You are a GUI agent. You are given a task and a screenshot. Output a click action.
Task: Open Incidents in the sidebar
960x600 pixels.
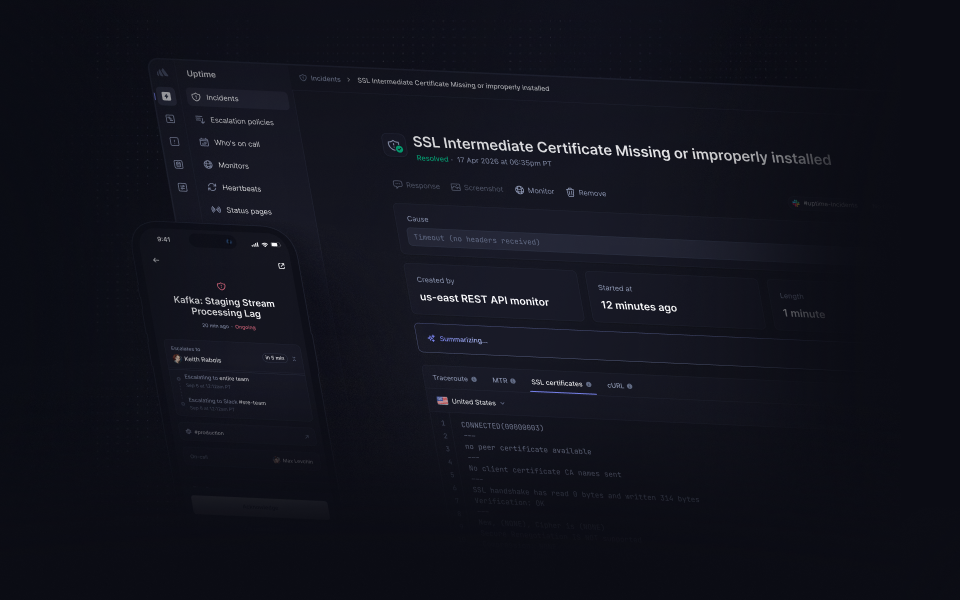tap(238, 98)
